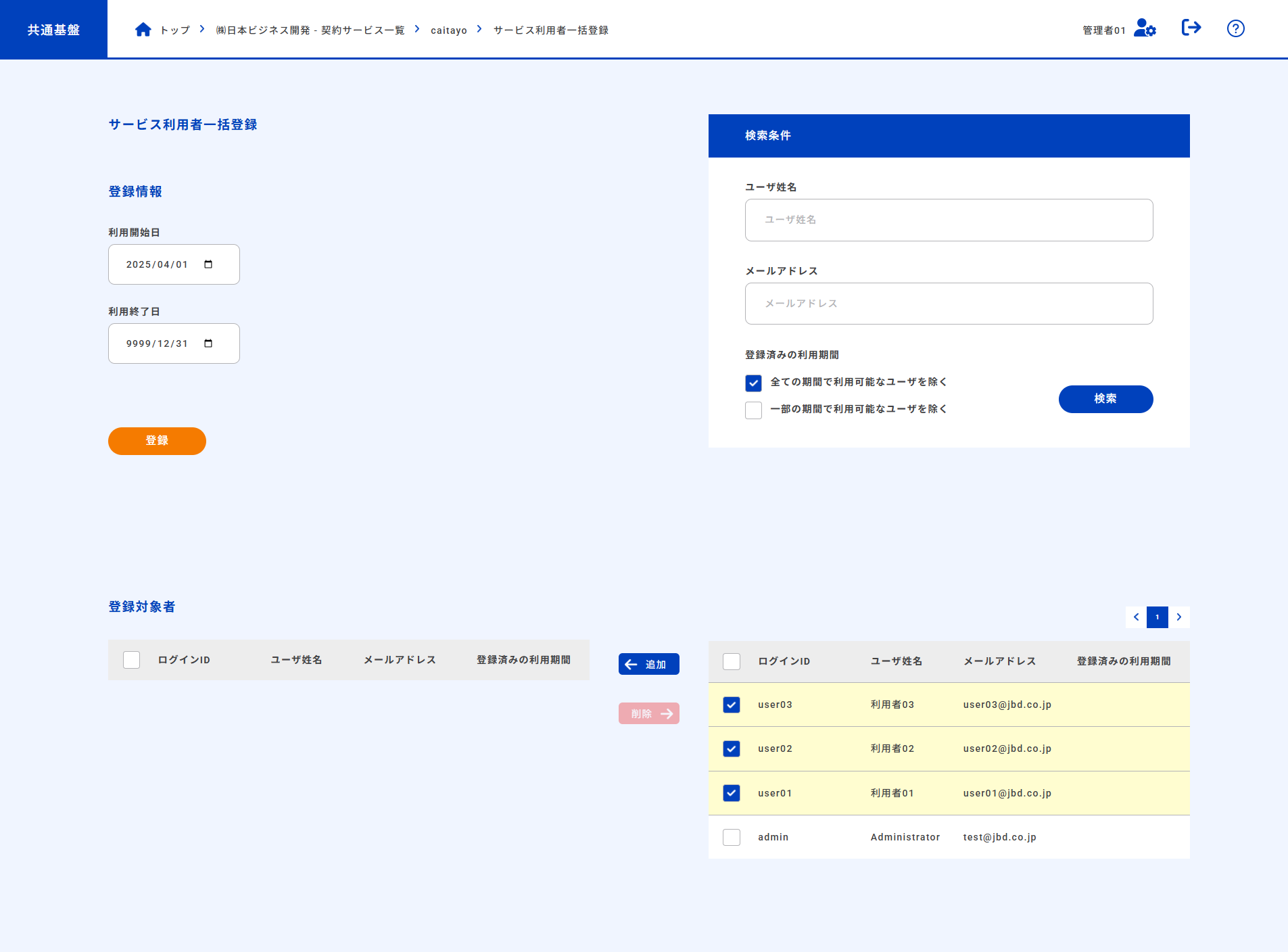This screenshot has width=1288, height=952.
Task: Click the 削除 right-arrow icon
Action: coord(667,713)
